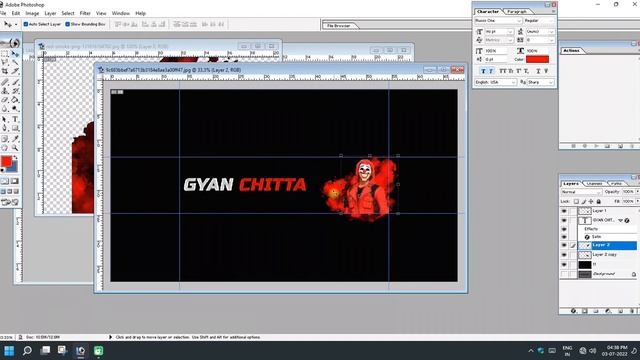
Task: Select the Clone Stamp tool
Action: click(x=5, y=91)
